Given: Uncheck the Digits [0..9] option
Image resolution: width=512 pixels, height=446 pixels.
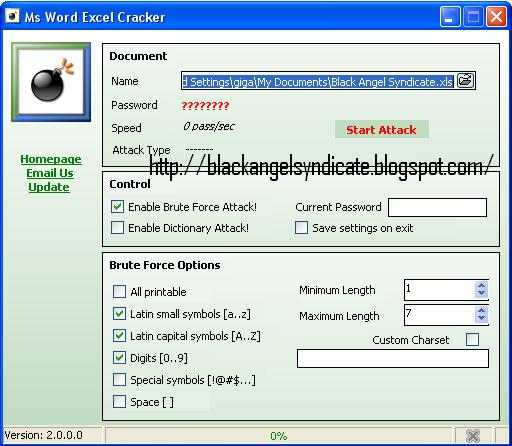Looking at the screenshot, I should (x=119, y=358).
